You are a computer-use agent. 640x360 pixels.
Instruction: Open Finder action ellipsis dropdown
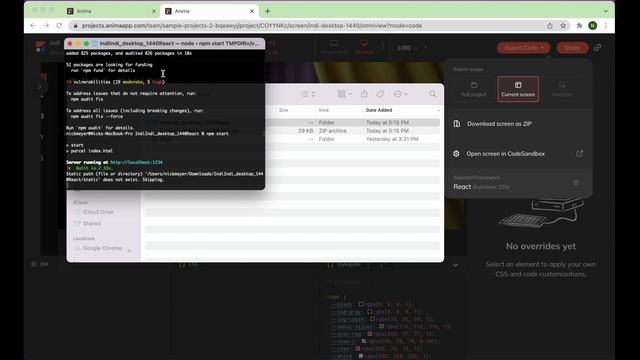(400, 94)
